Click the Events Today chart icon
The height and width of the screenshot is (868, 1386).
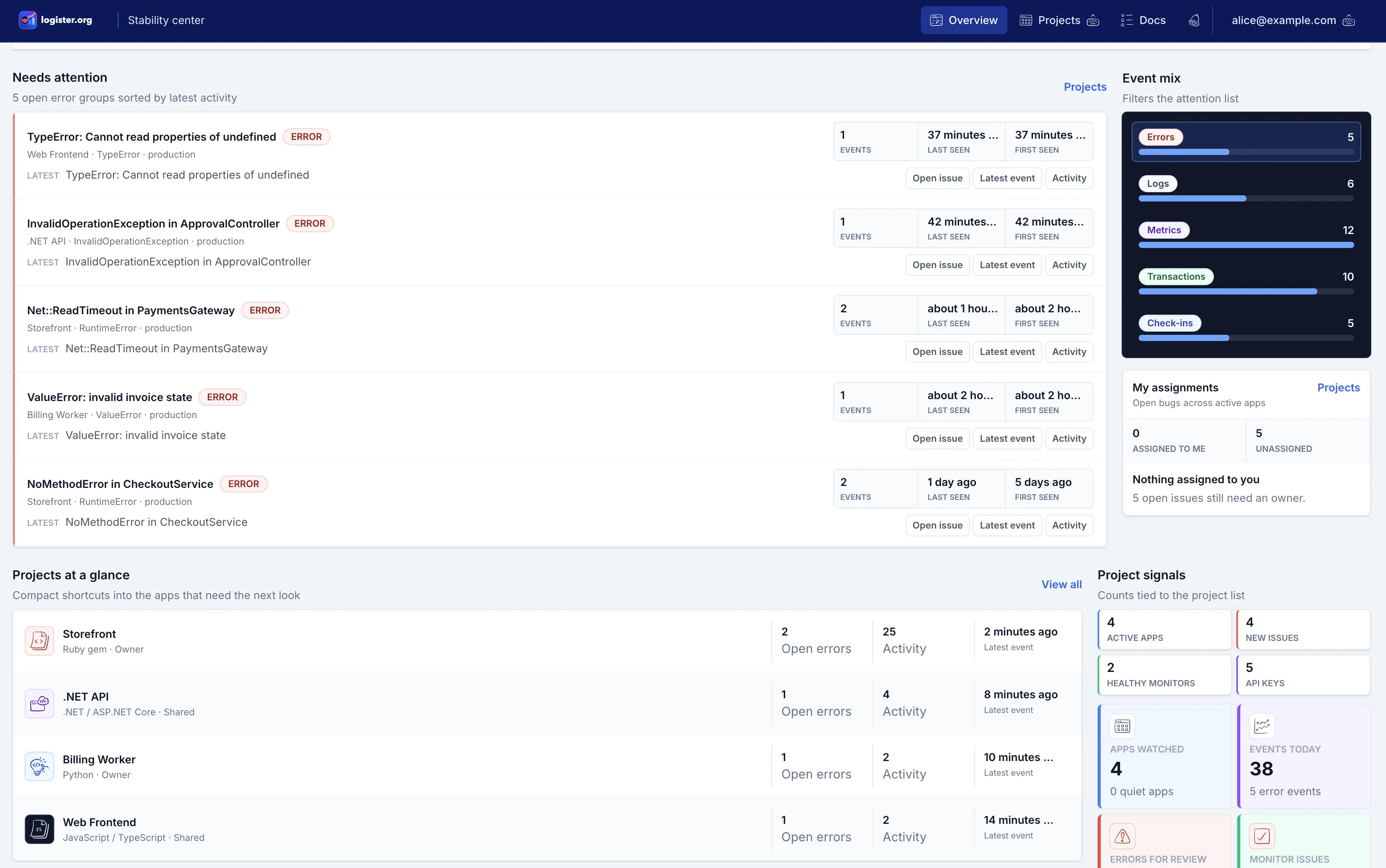coord(1262,726)
